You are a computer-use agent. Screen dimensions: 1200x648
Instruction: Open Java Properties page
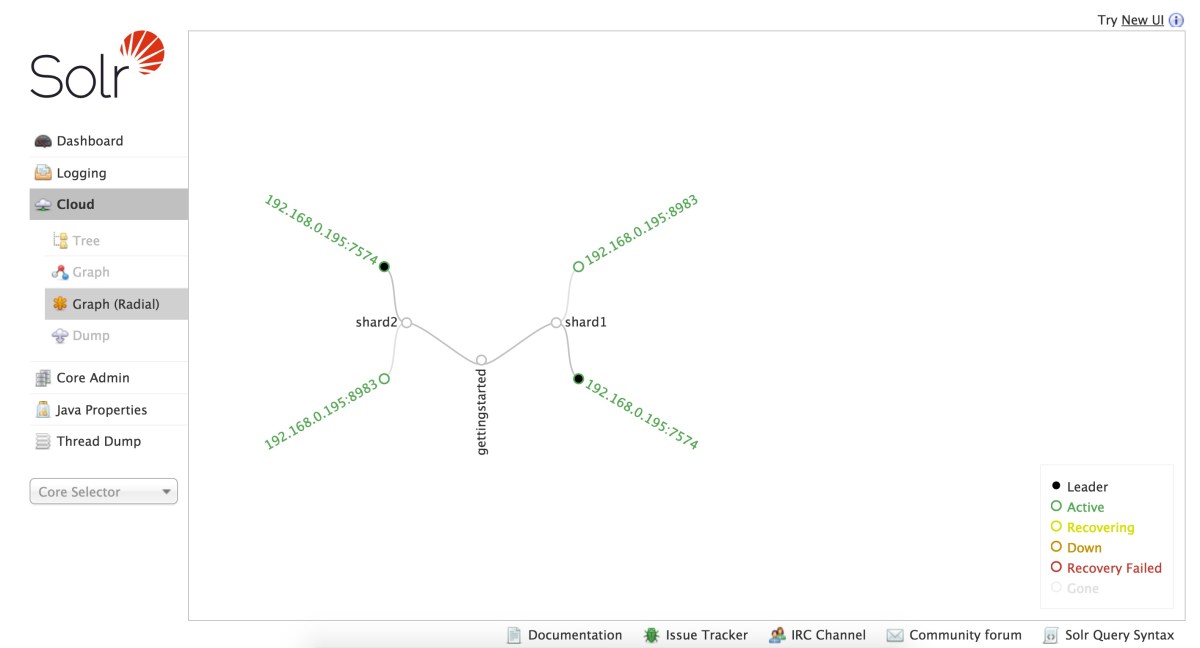(101, 410)
